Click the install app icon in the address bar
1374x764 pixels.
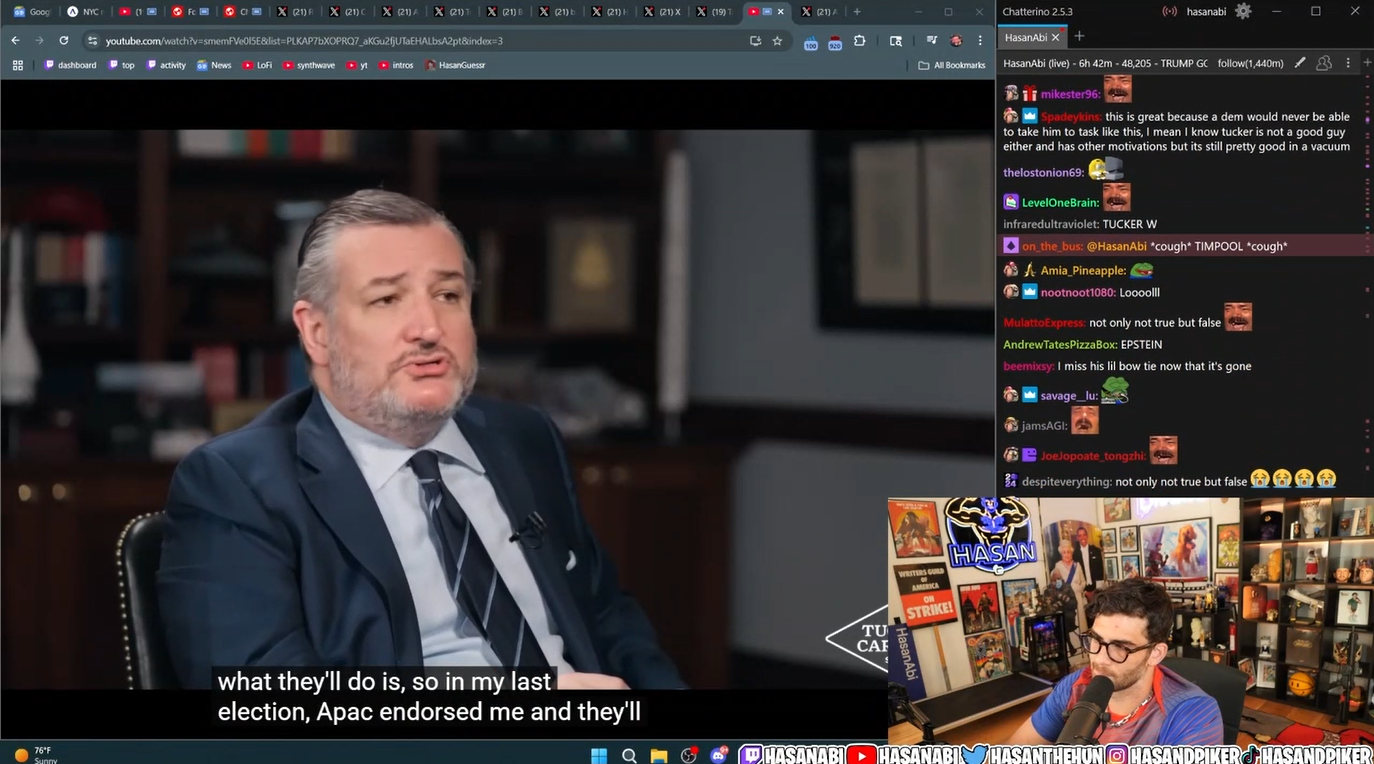click(755, 41)
